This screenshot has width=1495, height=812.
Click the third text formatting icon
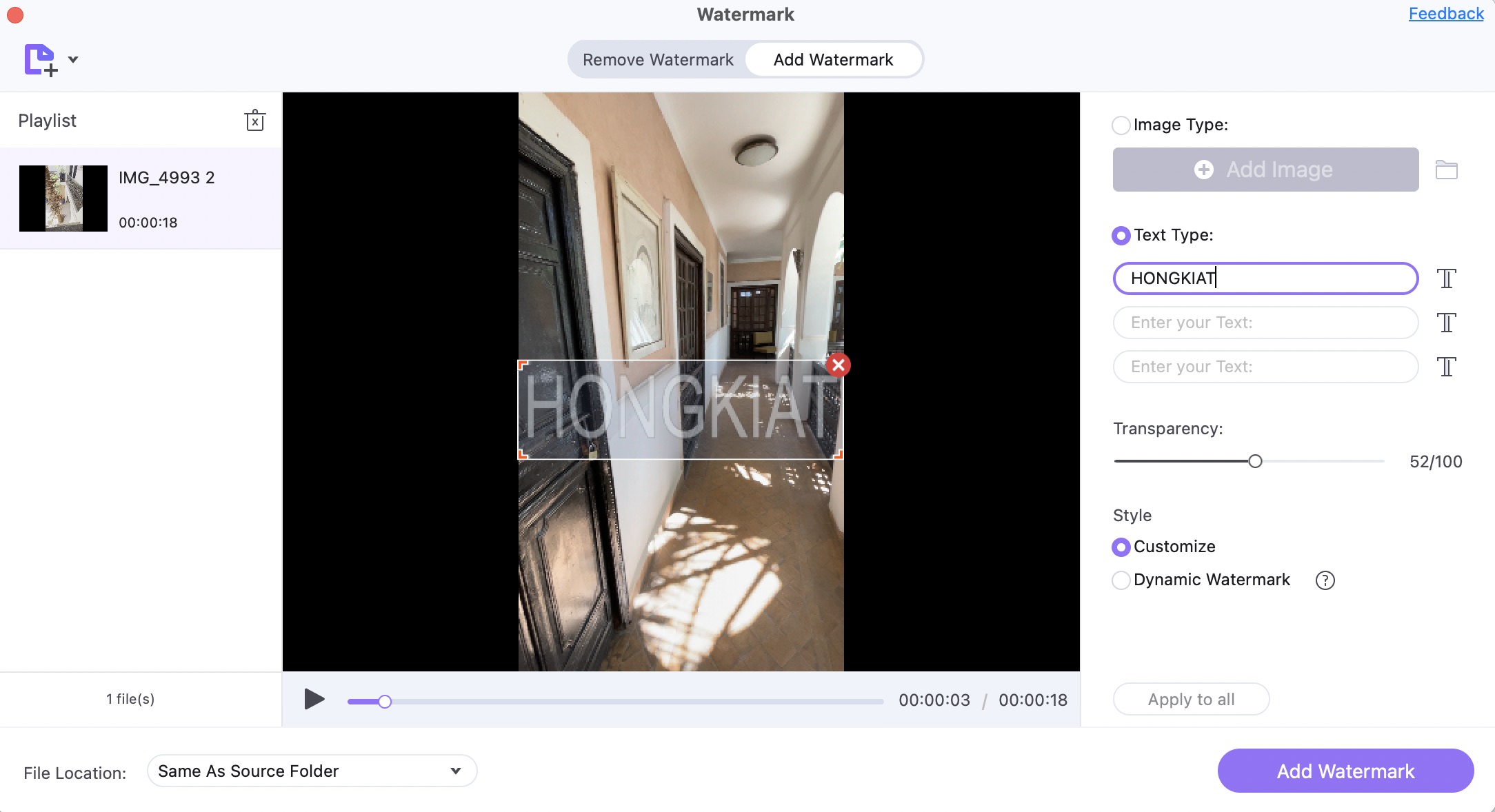pos(1446,366)
